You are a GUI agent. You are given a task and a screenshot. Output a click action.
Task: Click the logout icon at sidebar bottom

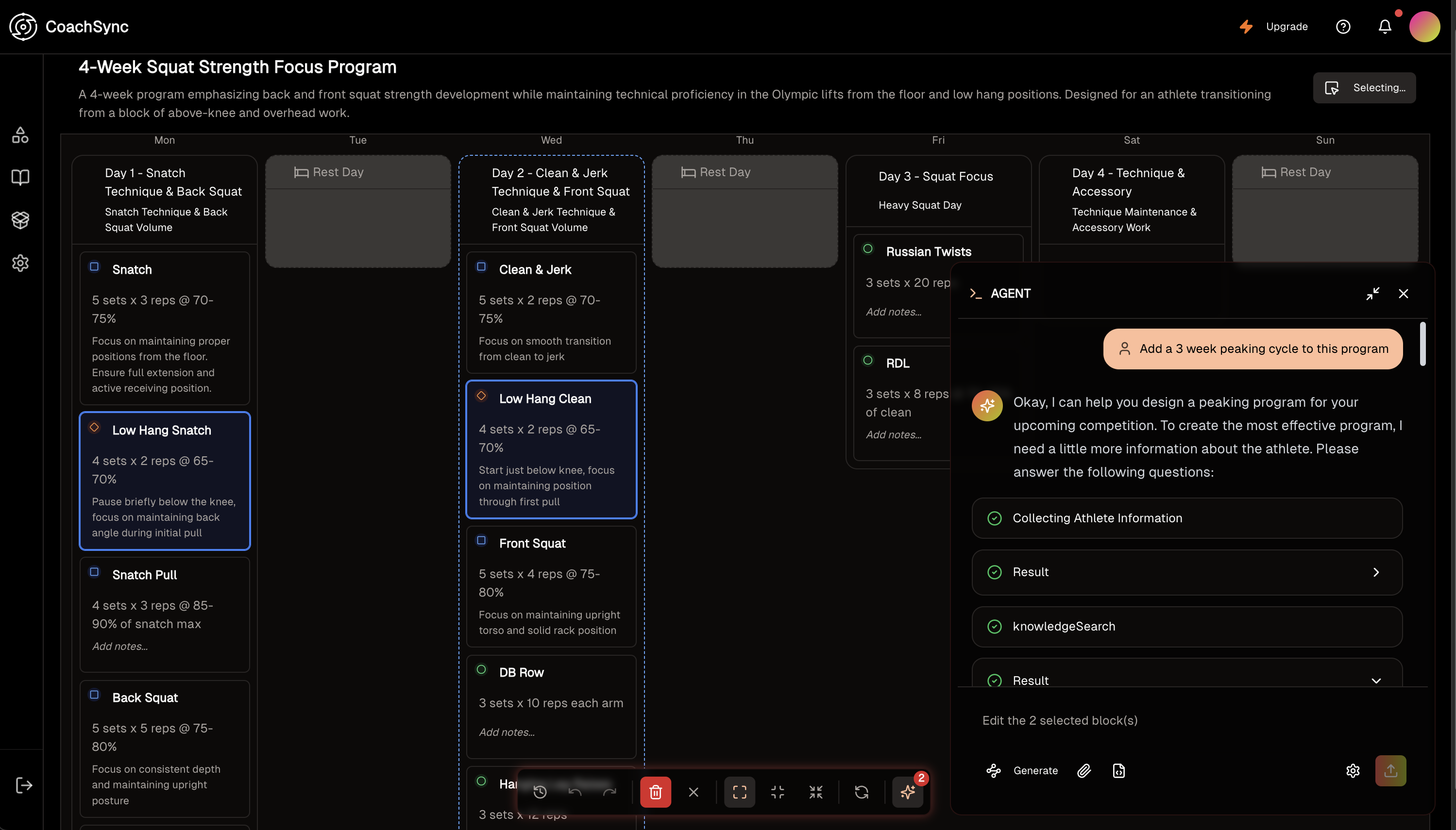(24, 785)
